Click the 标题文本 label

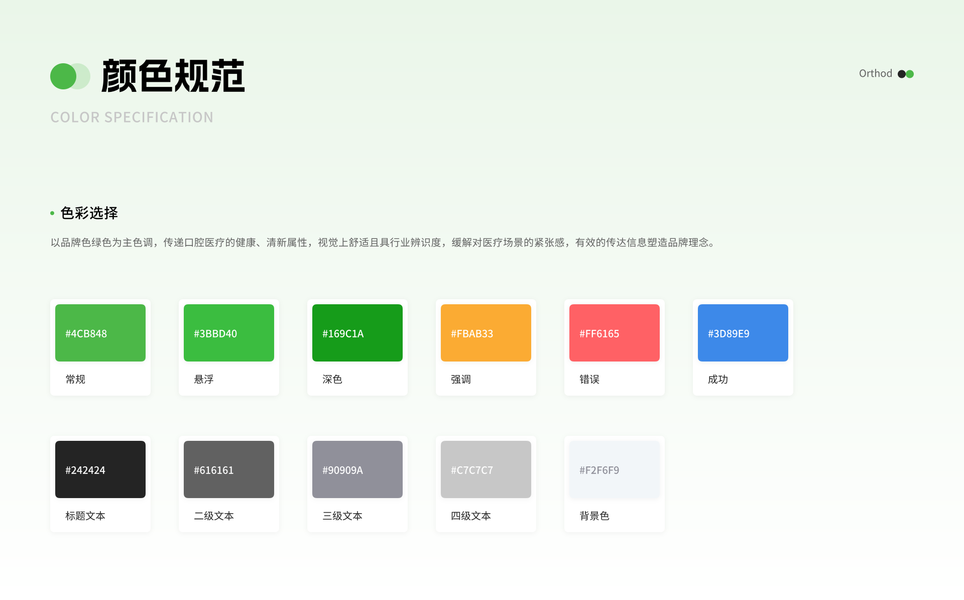(85, 516)
